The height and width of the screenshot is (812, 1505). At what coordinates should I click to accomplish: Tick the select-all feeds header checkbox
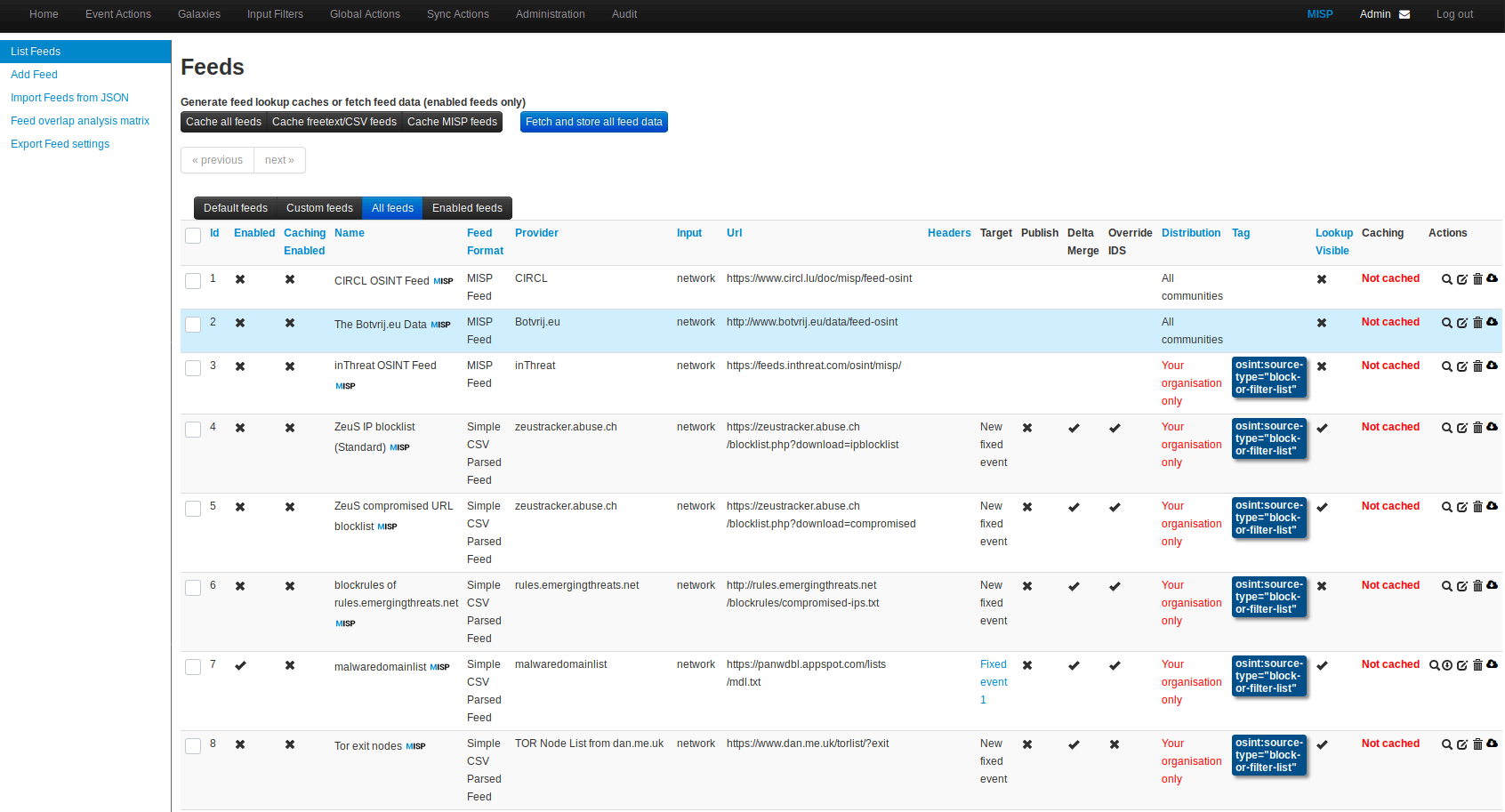193,236
